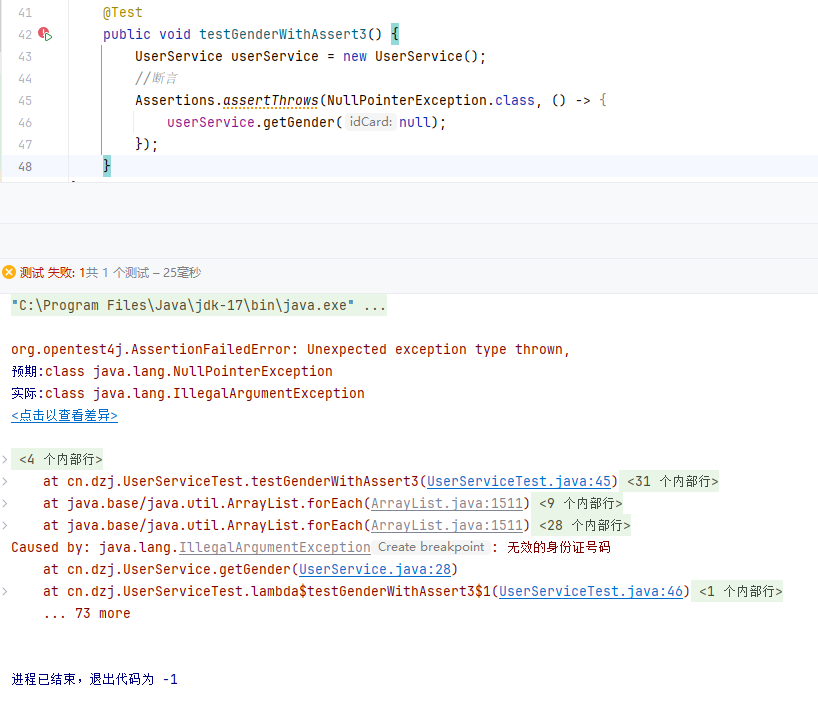Expand chevron beside testGenderWithAssert3 stack line
This screenshot has width=818, height=701.
5,481
